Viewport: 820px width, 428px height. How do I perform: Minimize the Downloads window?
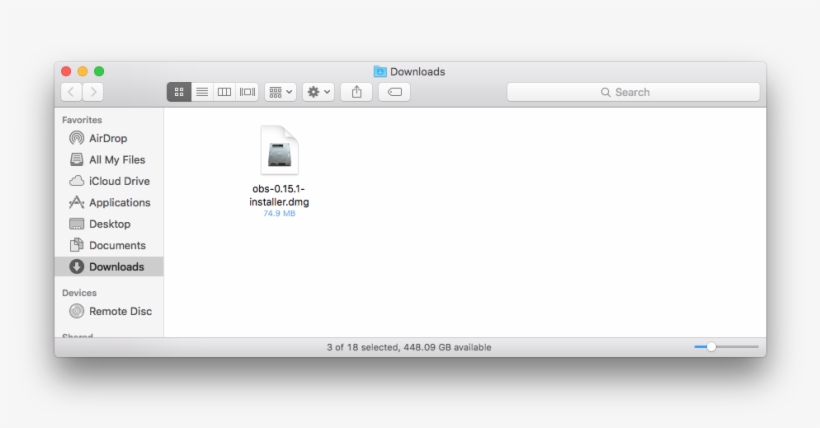[83, 72]
